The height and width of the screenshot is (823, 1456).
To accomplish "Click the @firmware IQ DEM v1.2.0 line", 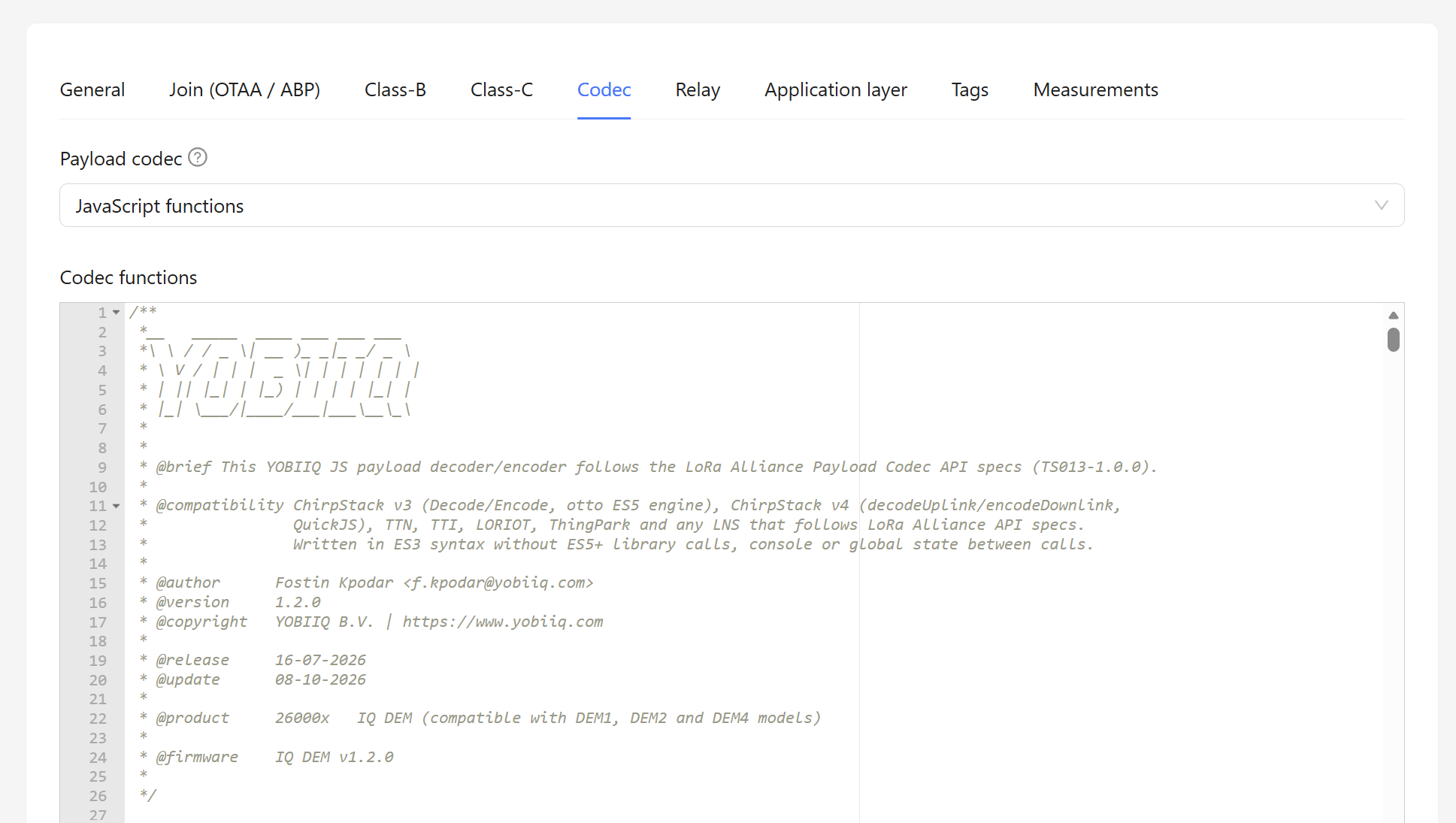I will click(x=267, y=757).
